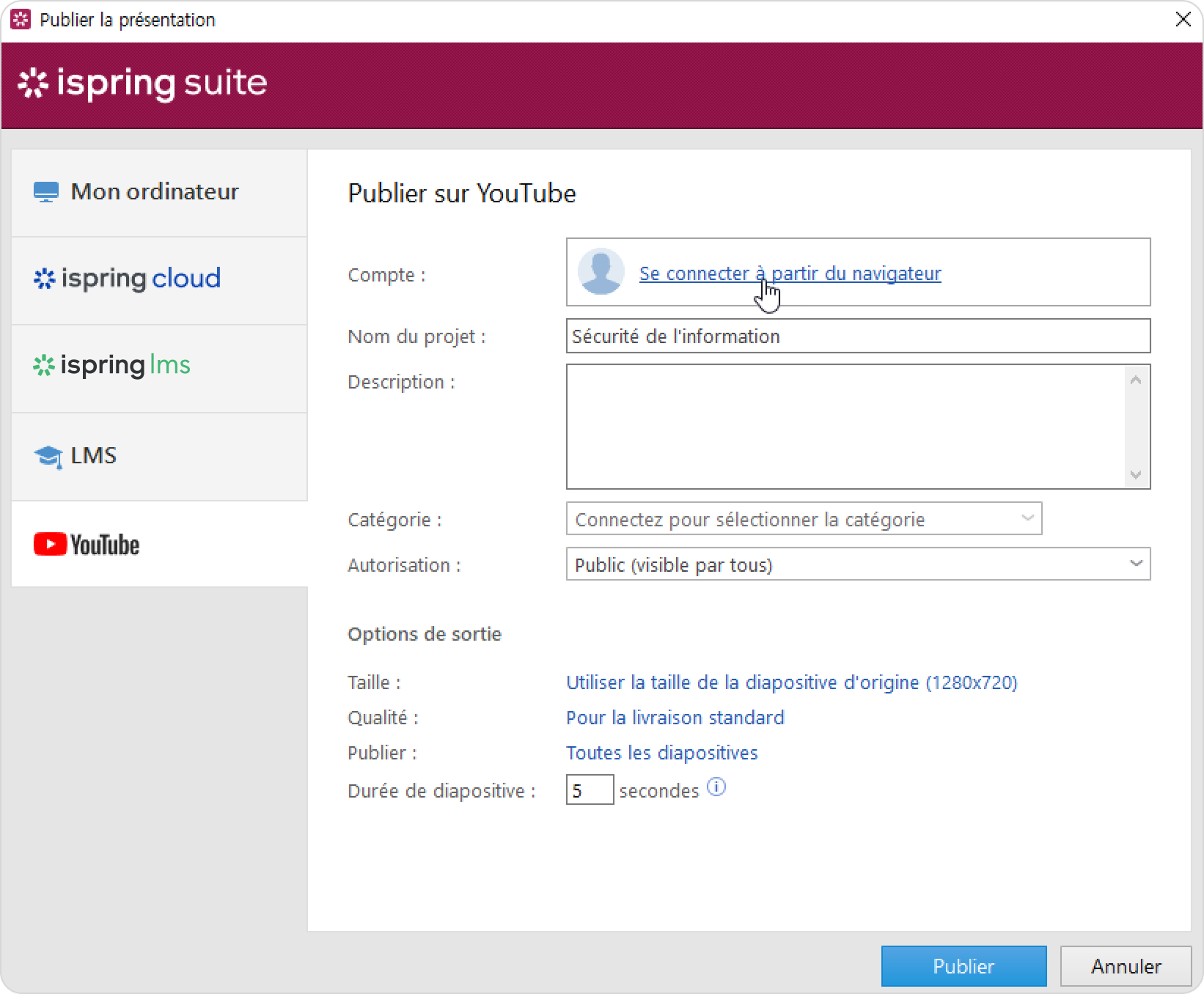Click the app icon in title bar
Viewport: 1204px width, 994px height.
21,20
